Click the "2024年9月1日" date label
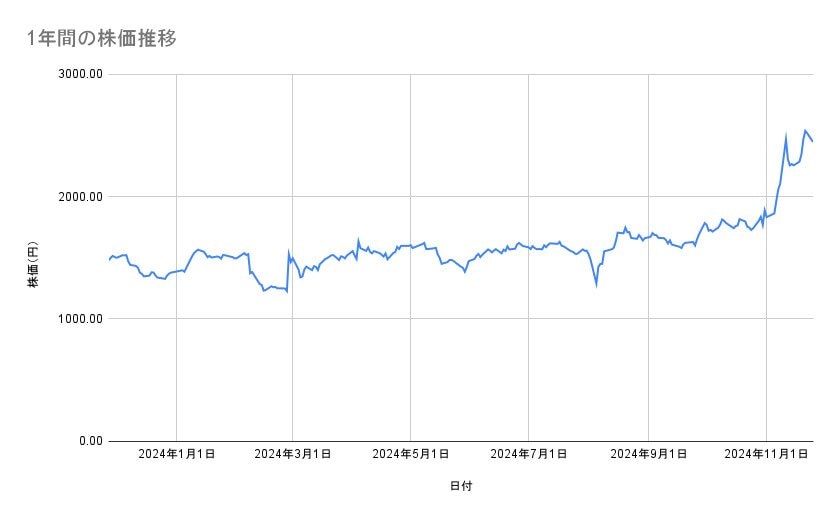Screen dimensions: 839x519 click(x=649, y=455)
